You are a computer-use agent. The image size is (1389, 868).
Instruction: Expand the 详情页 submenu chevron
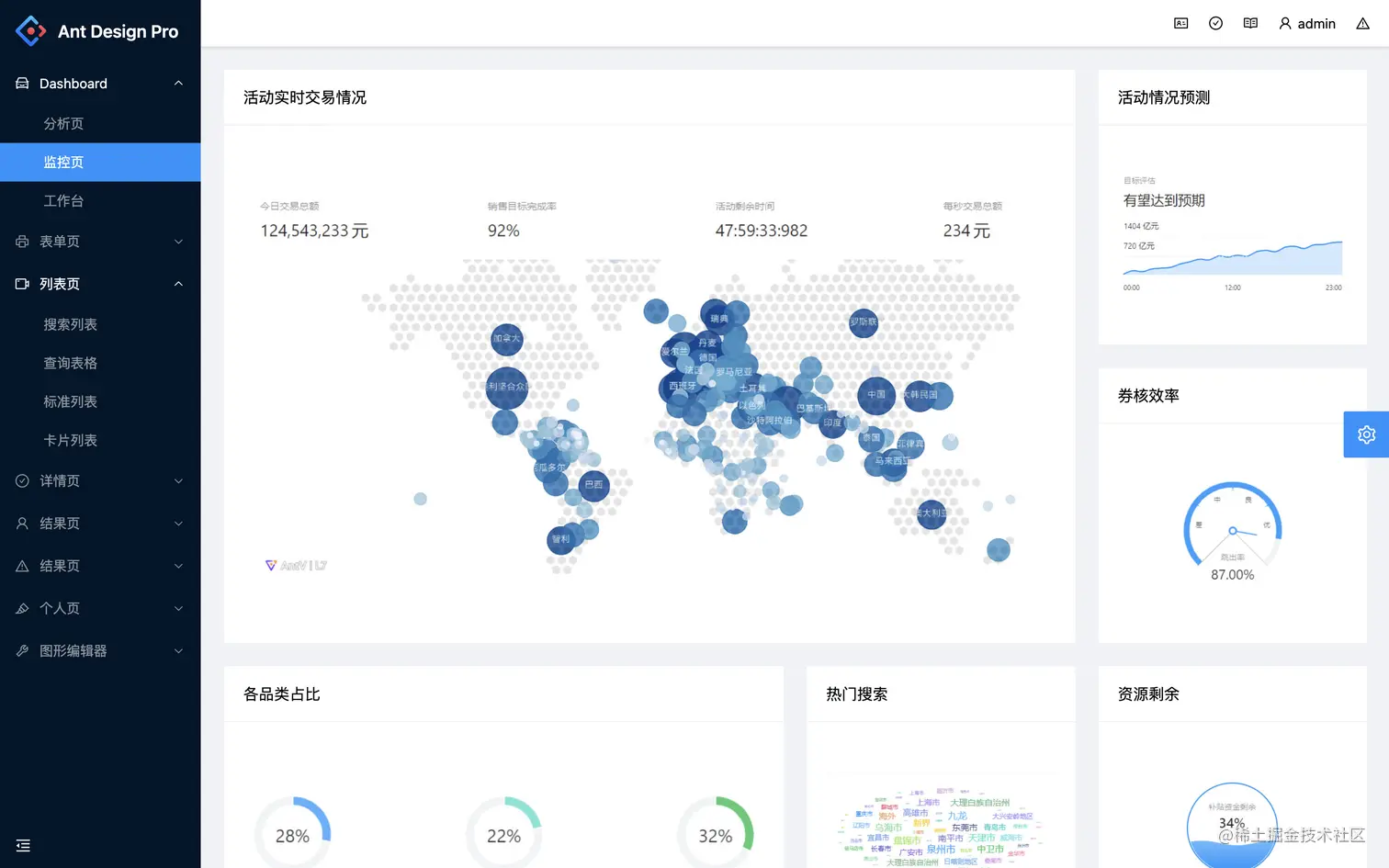click(x=178, y=480)
